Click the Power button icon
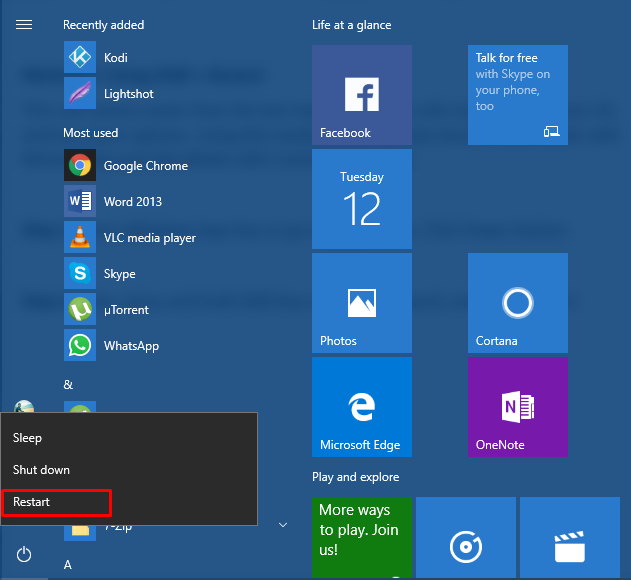The width and height of the screenshot is (631, 580). pyautogui.click(x=24, y=553)
